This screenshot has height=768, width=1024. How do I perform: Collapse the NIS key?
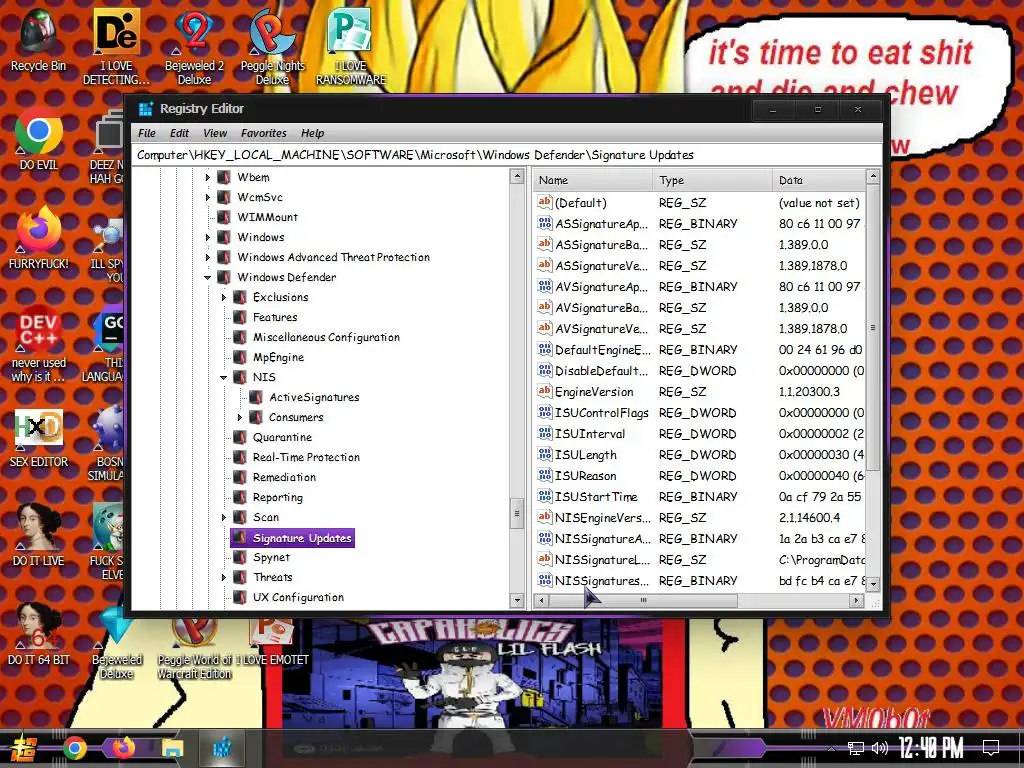pos(223,377)
